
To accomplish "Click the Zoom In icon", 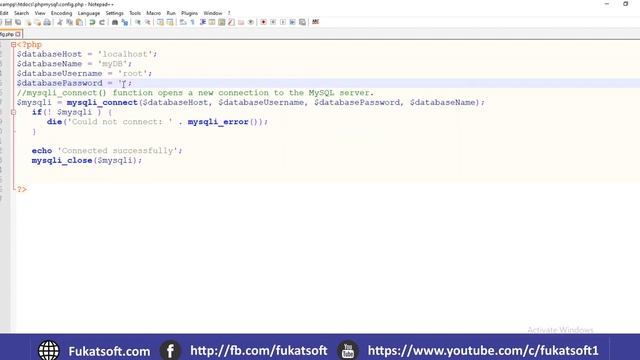I will tap(138, 22).
